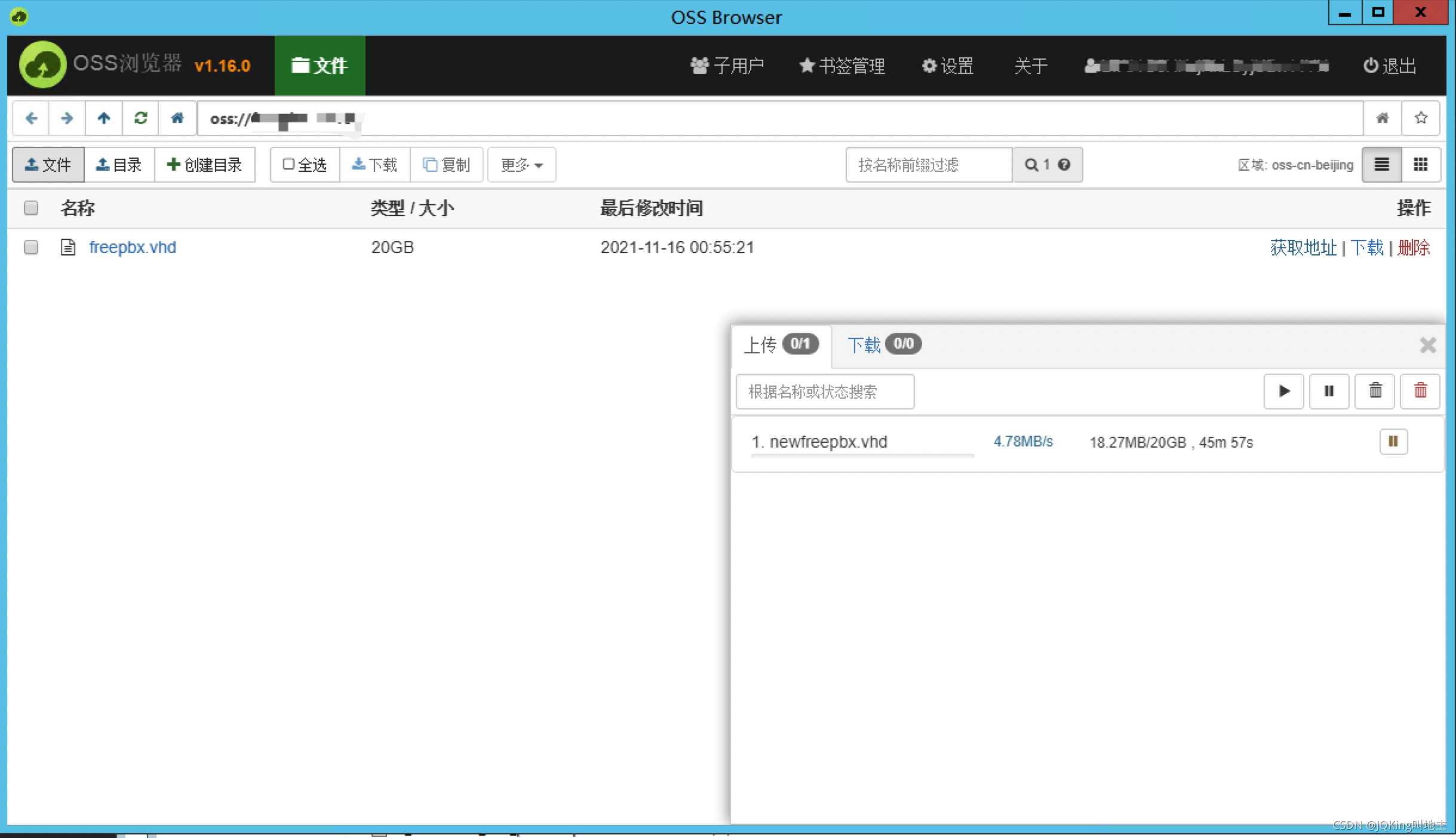Click the OSS Browser logo
Screen dimensions: 1456x838
pos(42,64)
